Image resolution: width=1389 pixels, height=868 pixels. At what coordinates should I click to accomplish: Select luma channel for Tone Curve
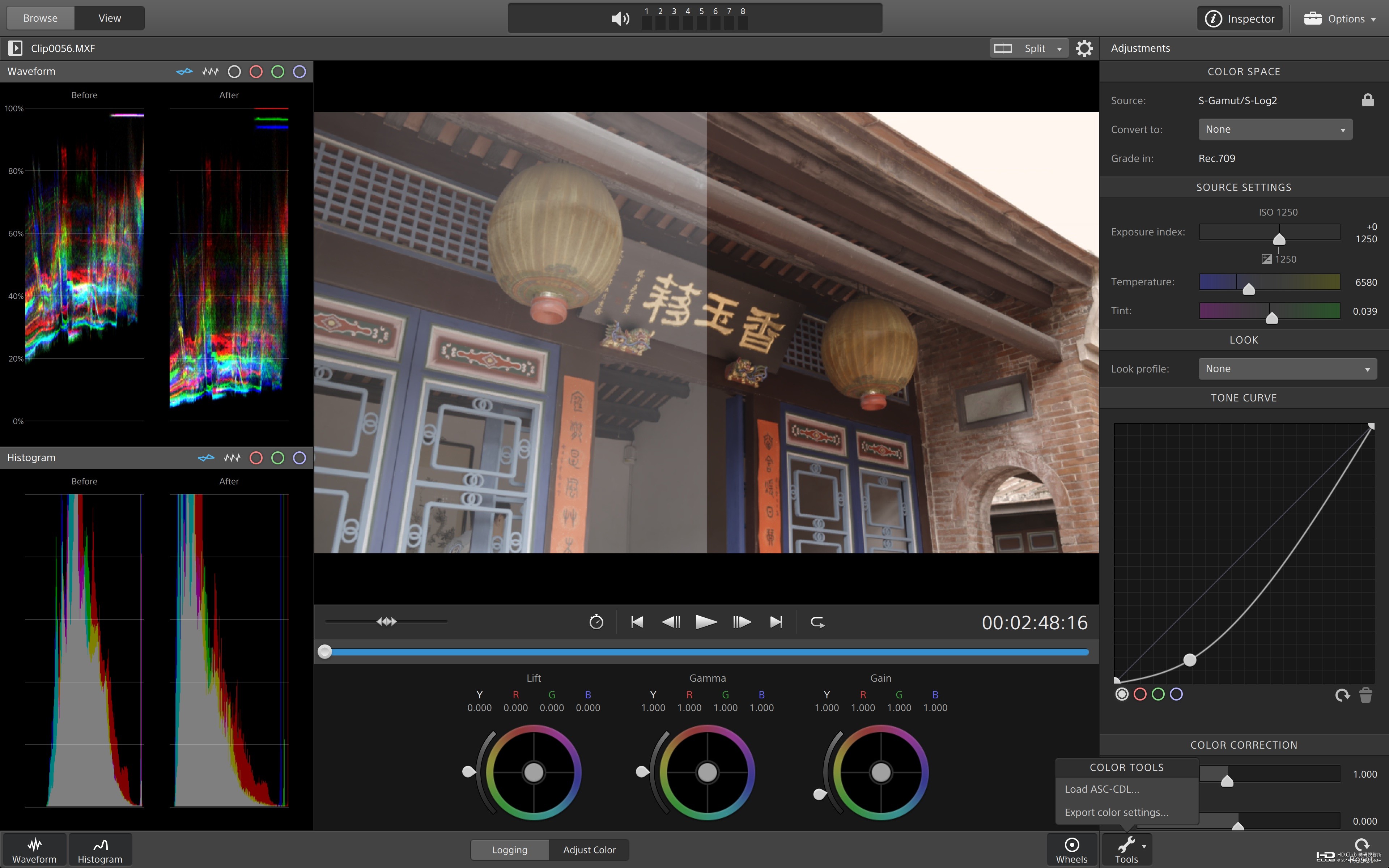pos(1122,695)
